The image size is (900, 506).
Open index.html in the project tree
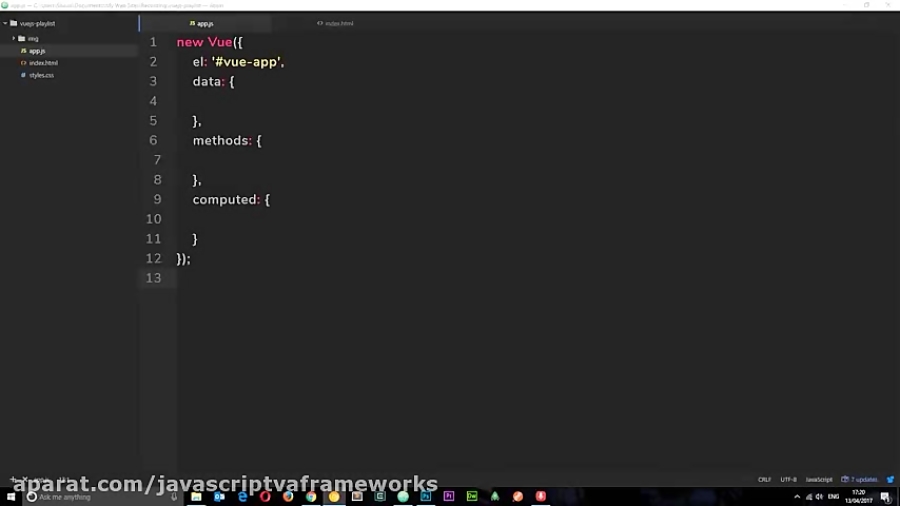43,63
